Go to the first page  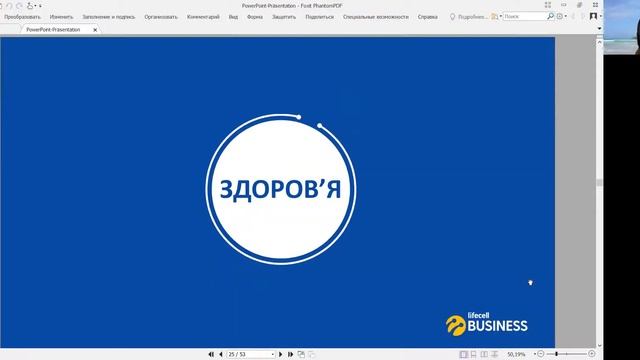(x=211, y=354)
